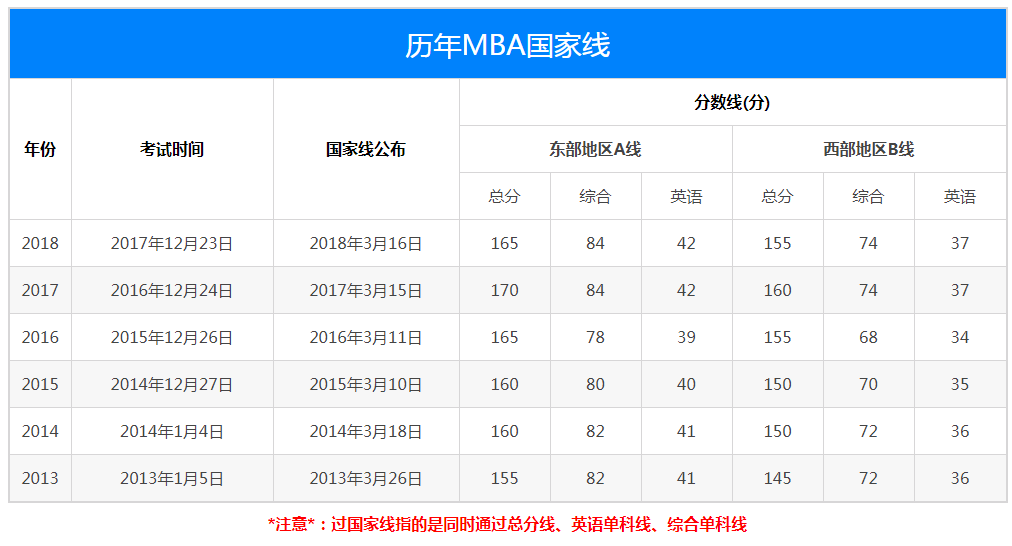Select the 145 total score cell
This screenshot has height=546, width=1012.
pos(777,478)
